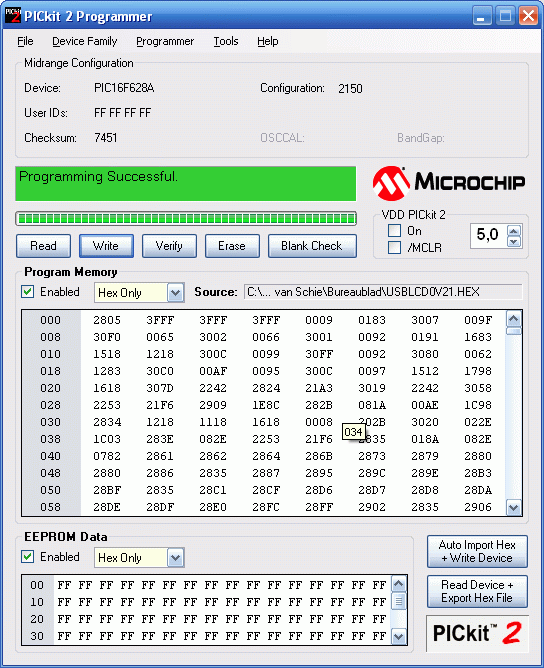
Task: Click the Read button
Action: (43, 246)
